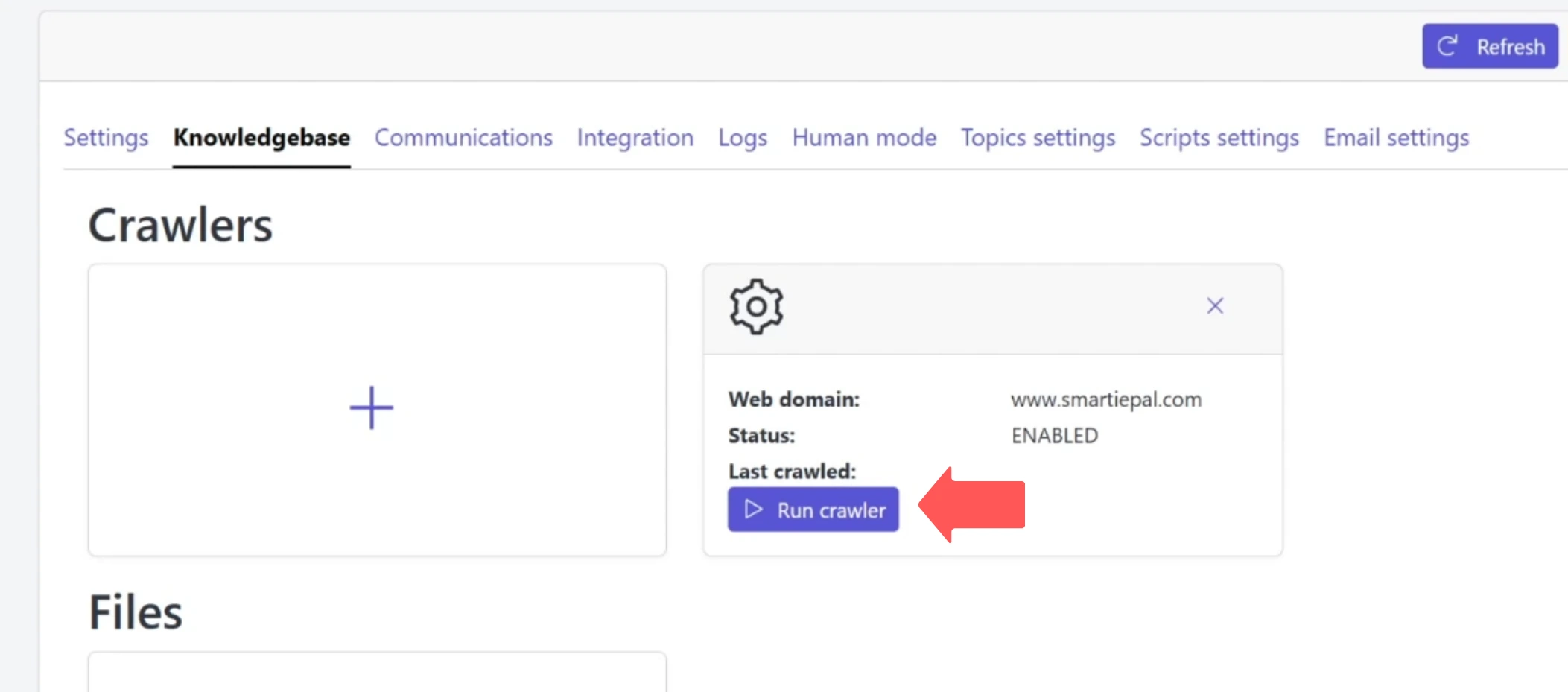Viewport: 1568px width, 692px height.
Task: Click the Crawlers section heading
Action: click(180, 223)
